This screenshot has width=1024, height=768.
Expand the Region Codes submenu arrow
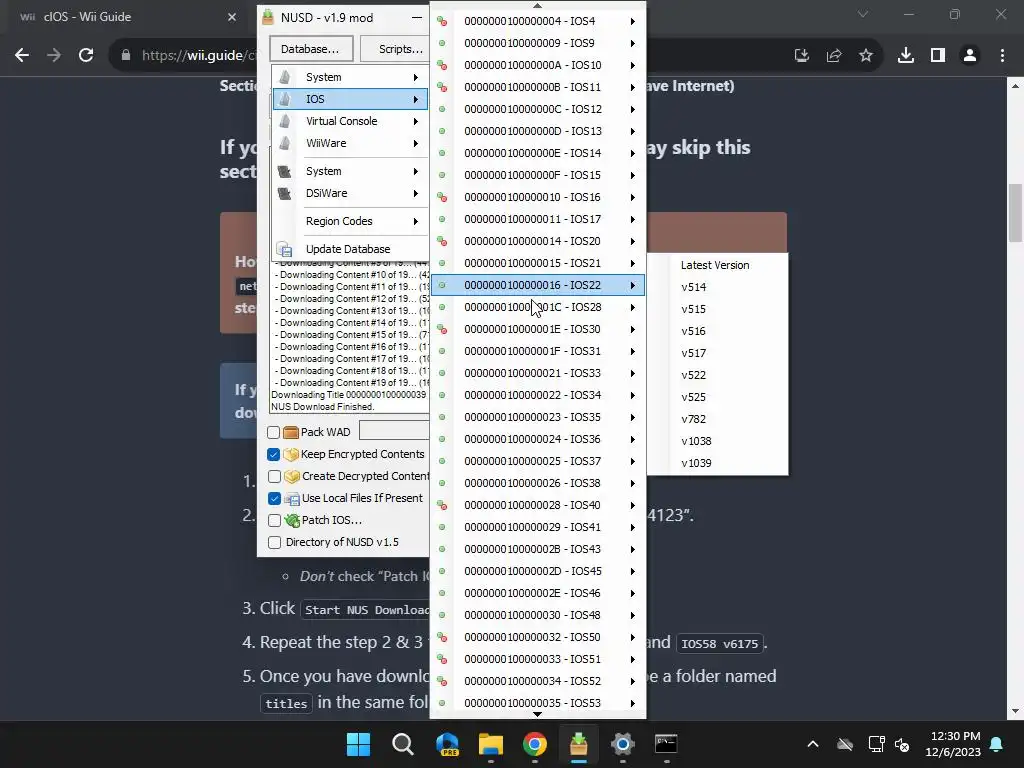tap(415, 221)
